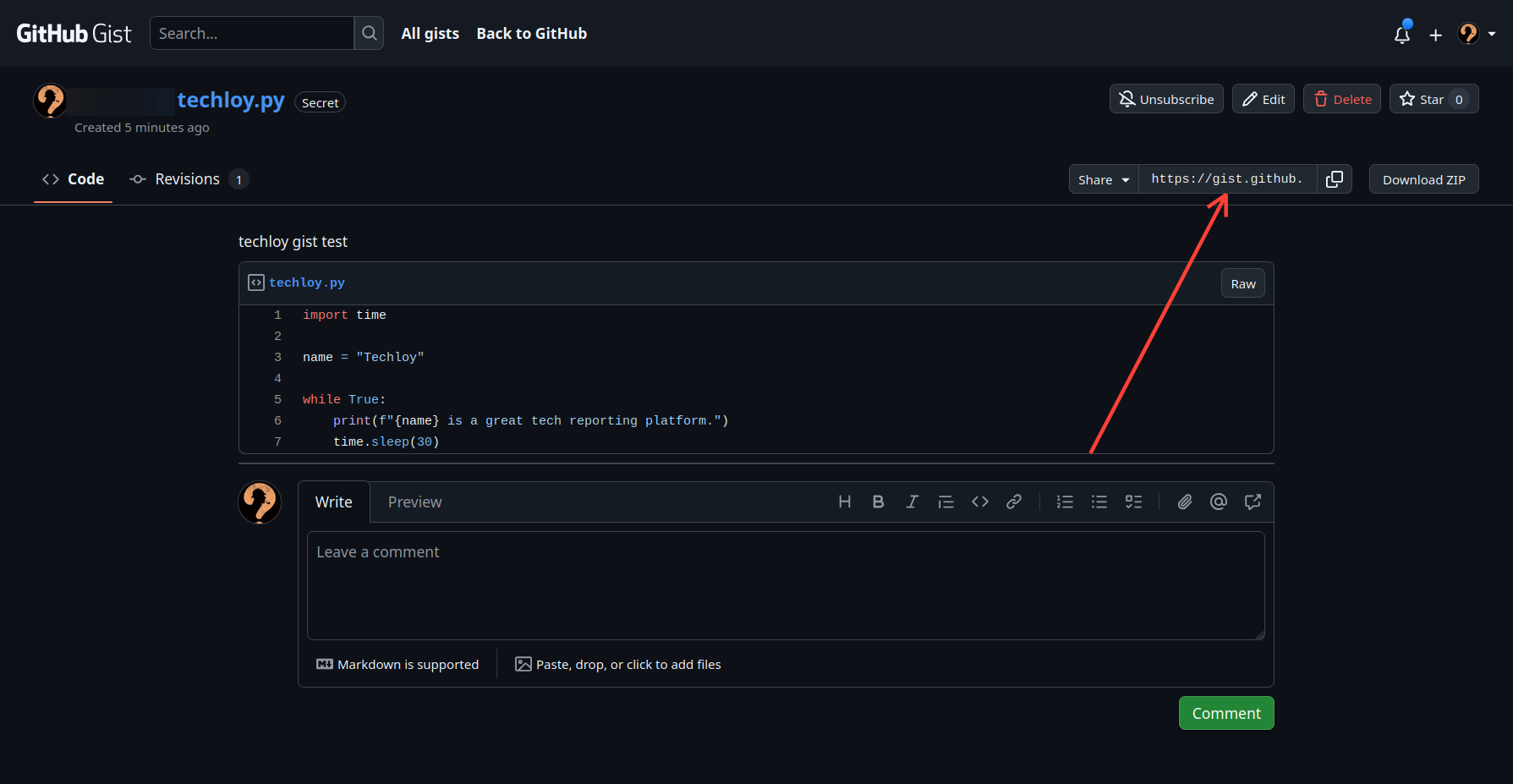The width and height of the screenshot is (1513, 784).
Task: Insert a heading in the comment editor
Action: click(x=844, y=502)
